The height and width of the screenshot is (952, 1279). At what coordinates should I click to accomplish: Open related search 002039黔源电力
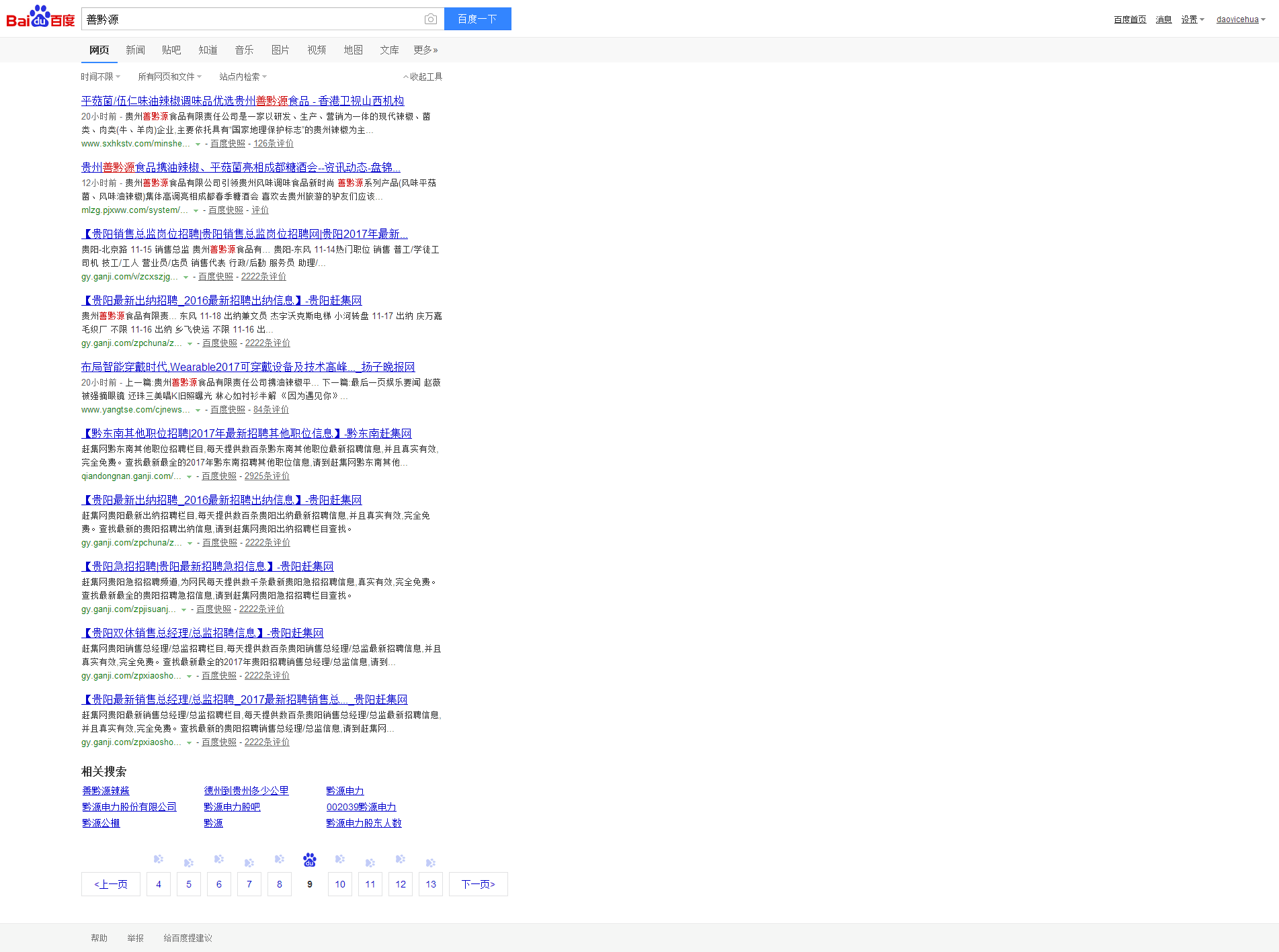pyautogui.click(x=361, y=807)
